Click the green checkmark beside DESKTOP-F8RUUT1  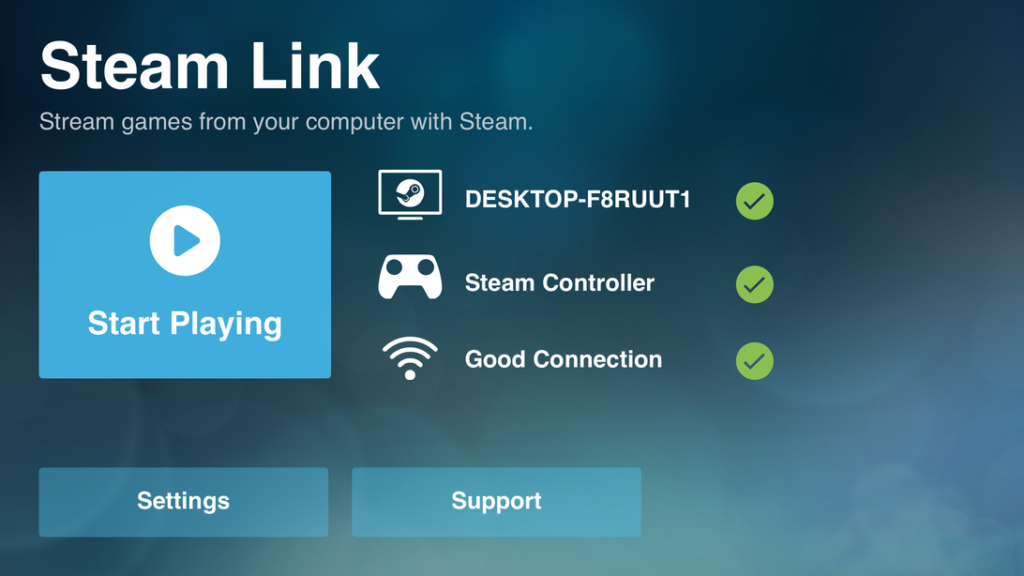click(x=754, y=200)
